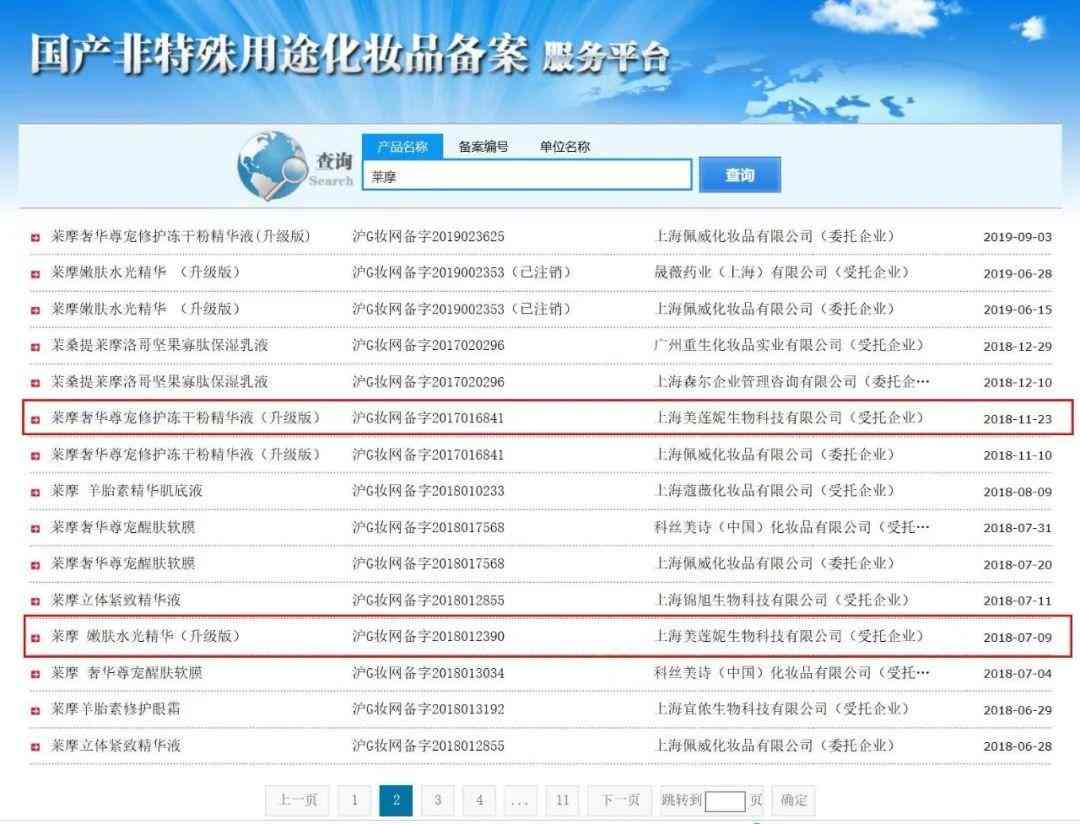
Task: Open 莱摩奢华尊宠醒肤软膜 entry dated 2018-07-20
Action: pos(124,564)
